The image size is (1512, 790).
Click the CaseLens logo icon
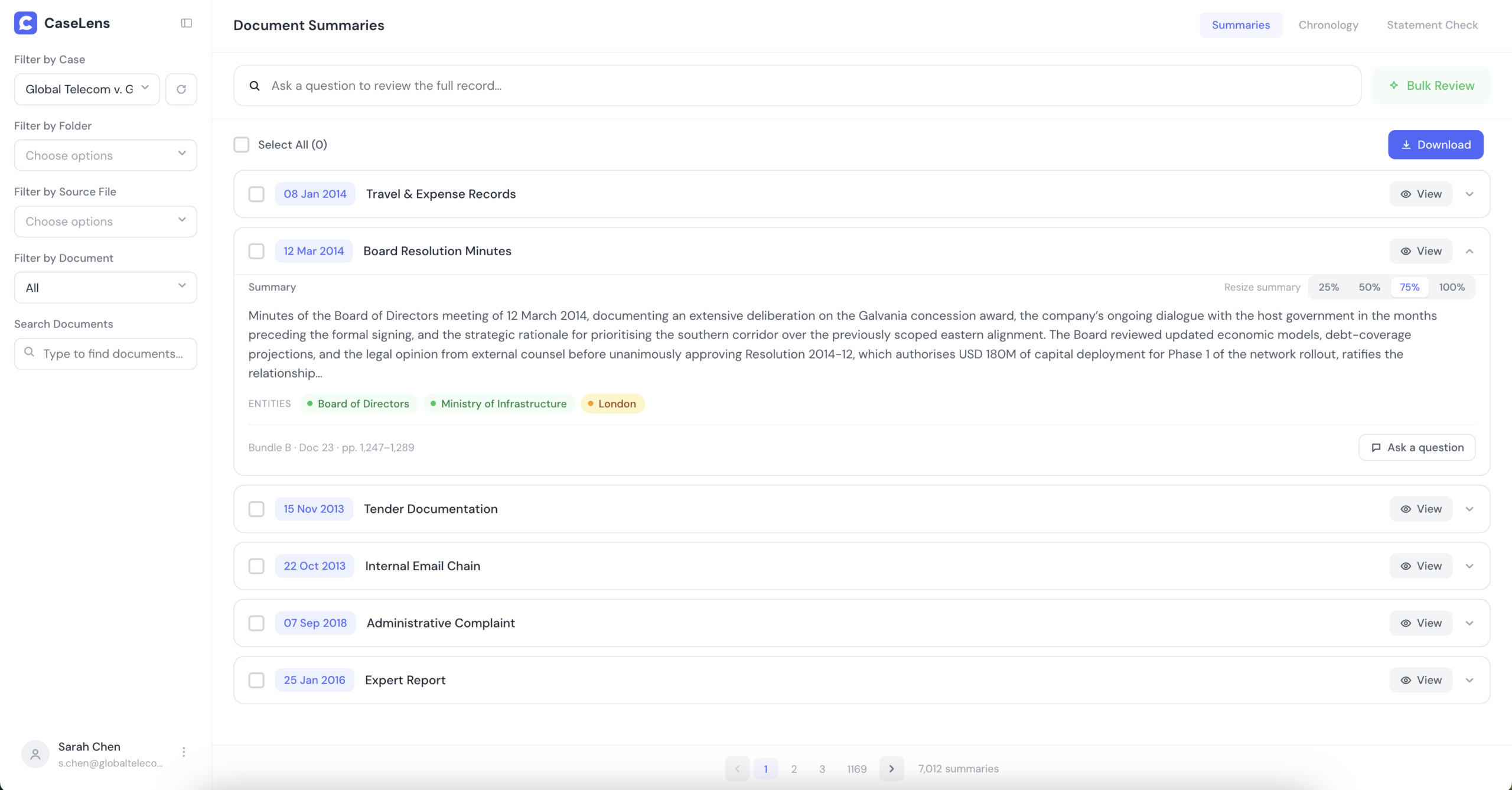point(25,23)
